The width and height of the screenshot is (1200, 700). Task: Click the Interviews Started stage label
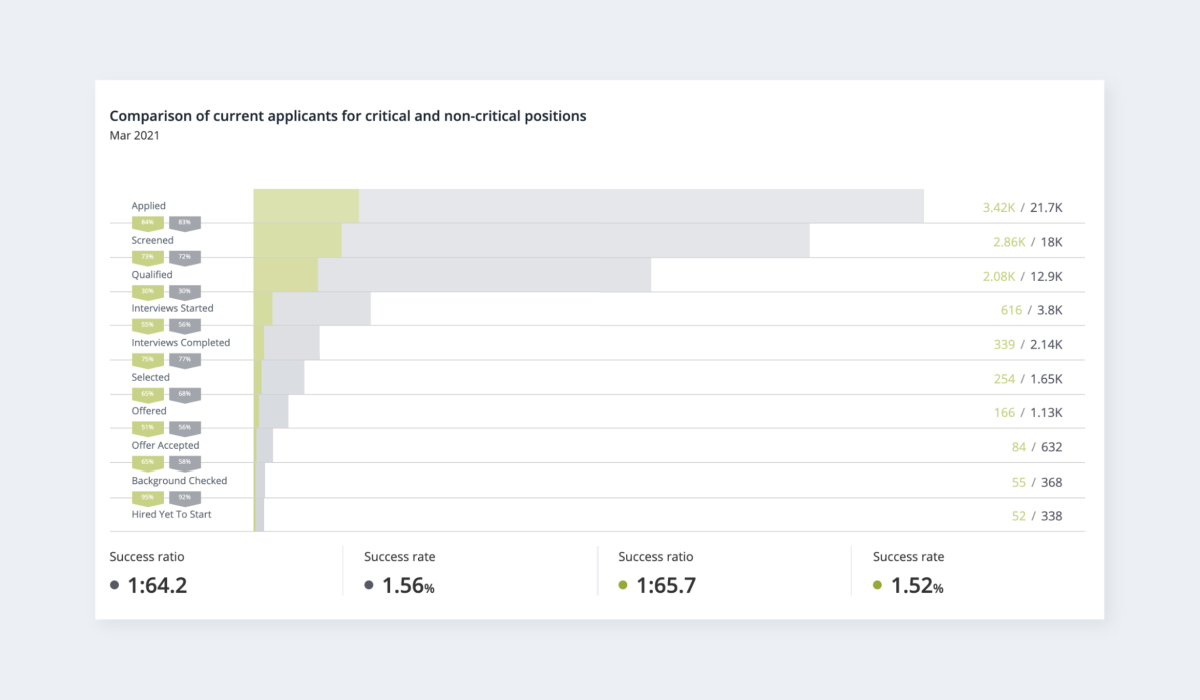[x=172, y=308]
